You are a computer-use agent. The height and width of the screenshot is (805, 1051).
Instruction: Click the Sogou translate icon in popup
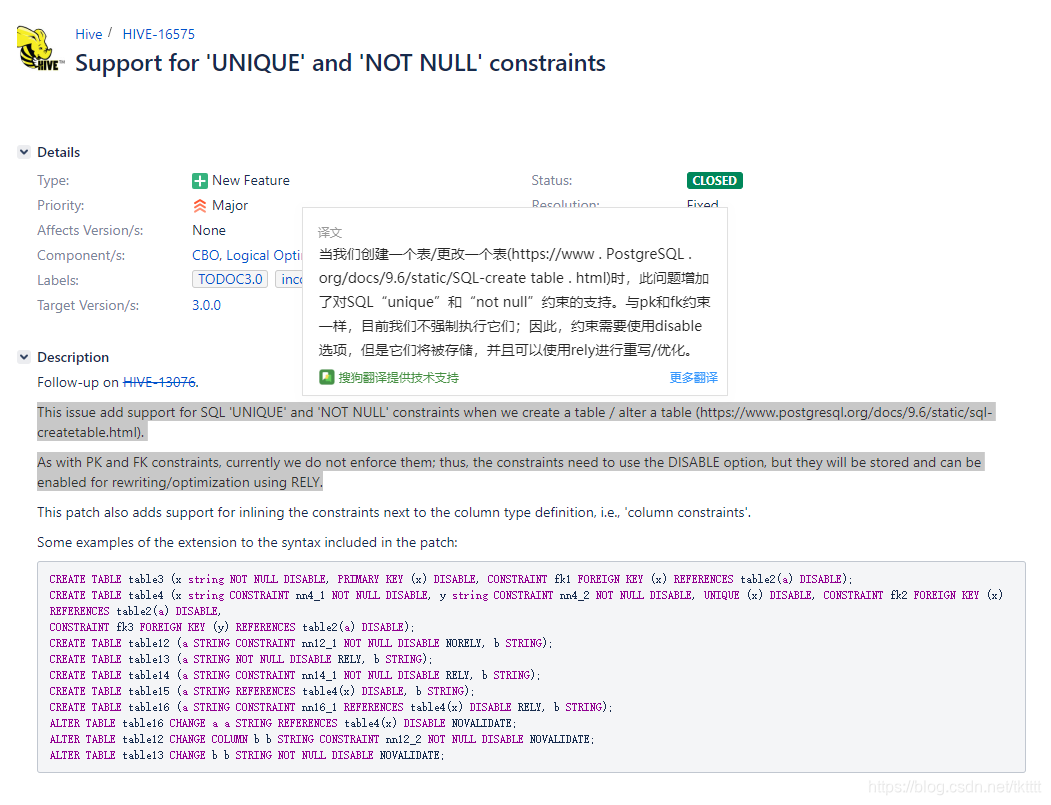326,377
